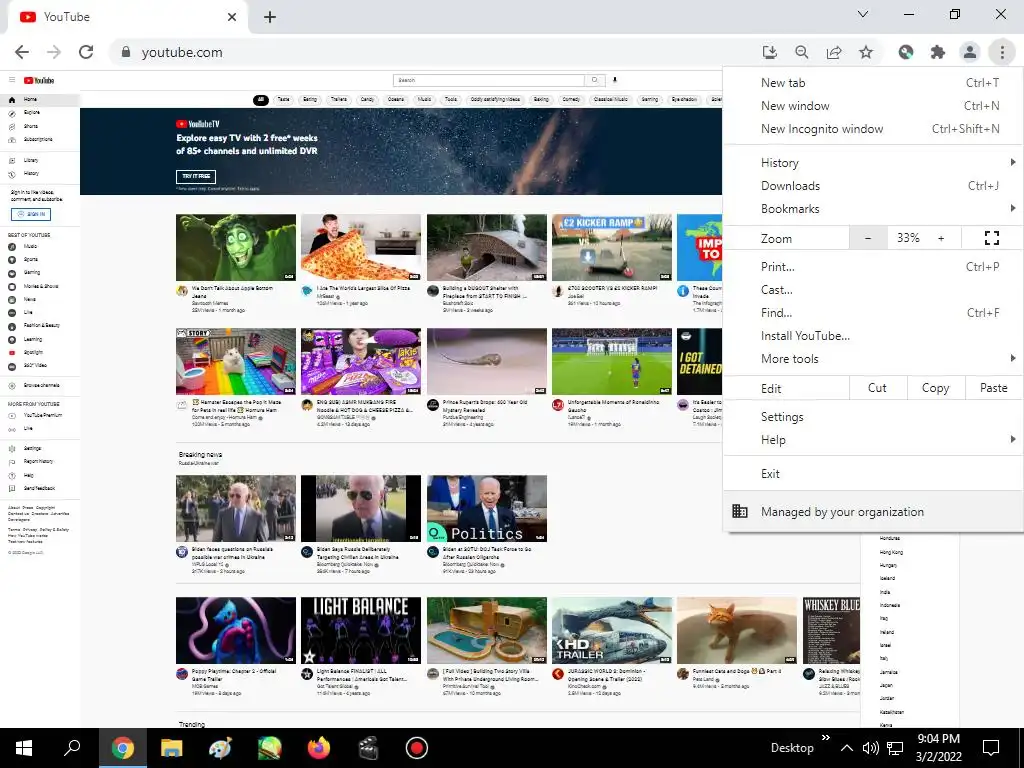The height and width of the screenshot is (768, 1024).
Task: Open the KICKER RAMP scooter video thumbnail
Action: pyautogui.click(x=612, y=248)
